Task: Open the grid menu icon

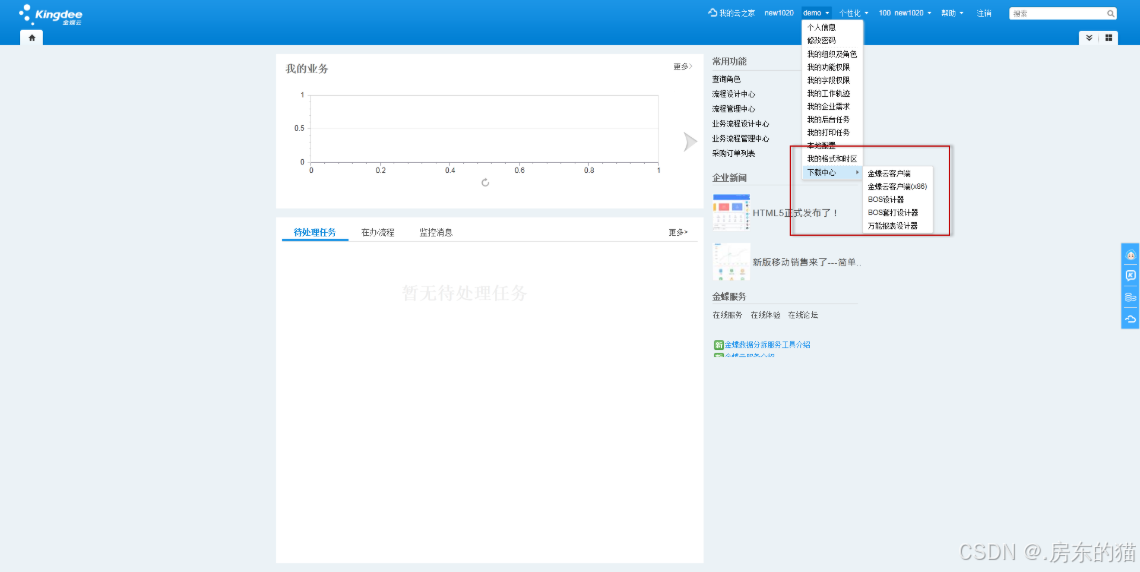Action: 1109,38
